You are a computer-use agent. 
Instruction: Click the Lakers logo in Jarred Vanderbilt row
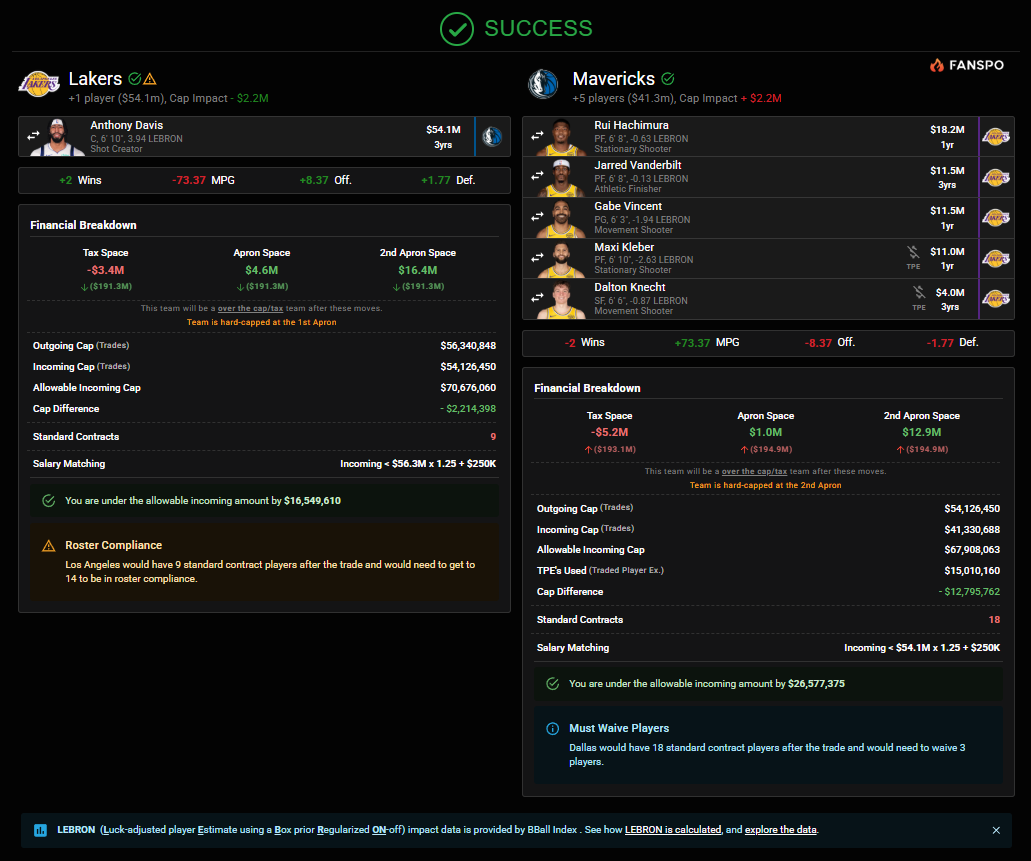pos(995,177)
